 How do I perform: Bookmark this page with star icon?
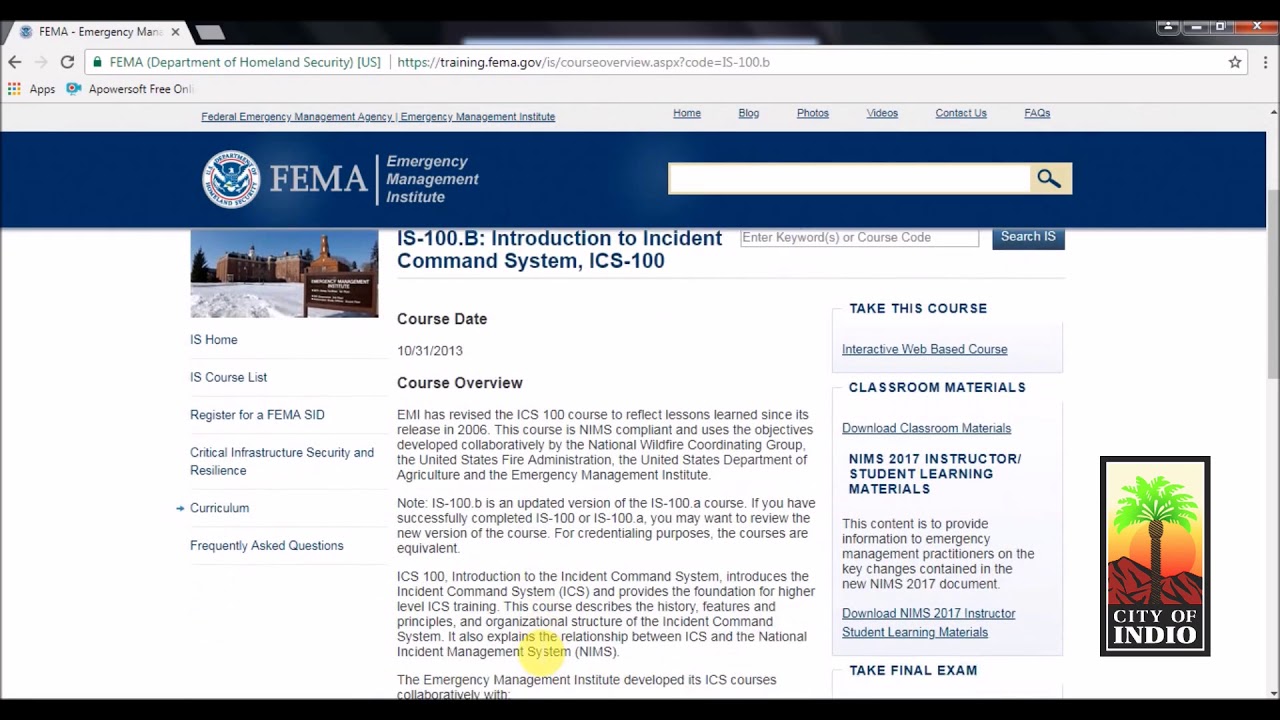(1235, 62)
